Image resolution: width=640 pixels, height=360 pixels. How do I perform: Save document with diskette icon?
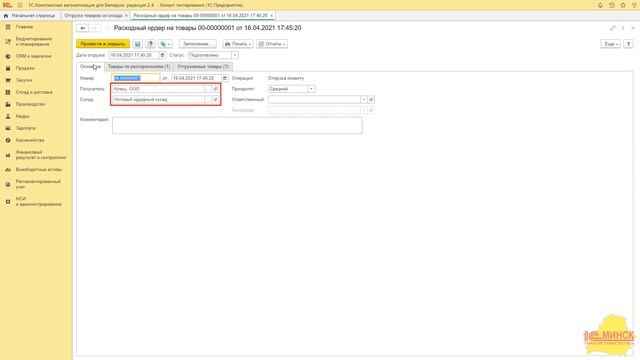[x=138, y=44]
